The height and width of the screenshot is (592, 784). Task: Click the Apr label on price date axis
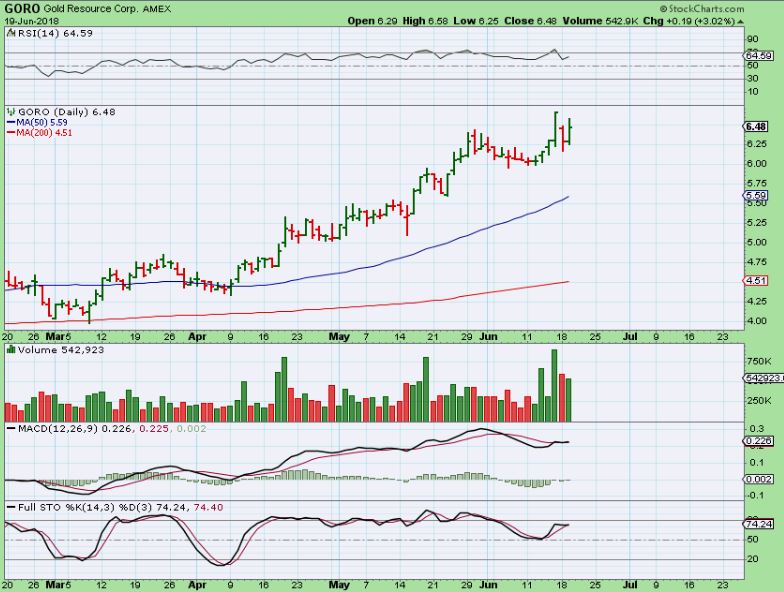coord(198,337)
